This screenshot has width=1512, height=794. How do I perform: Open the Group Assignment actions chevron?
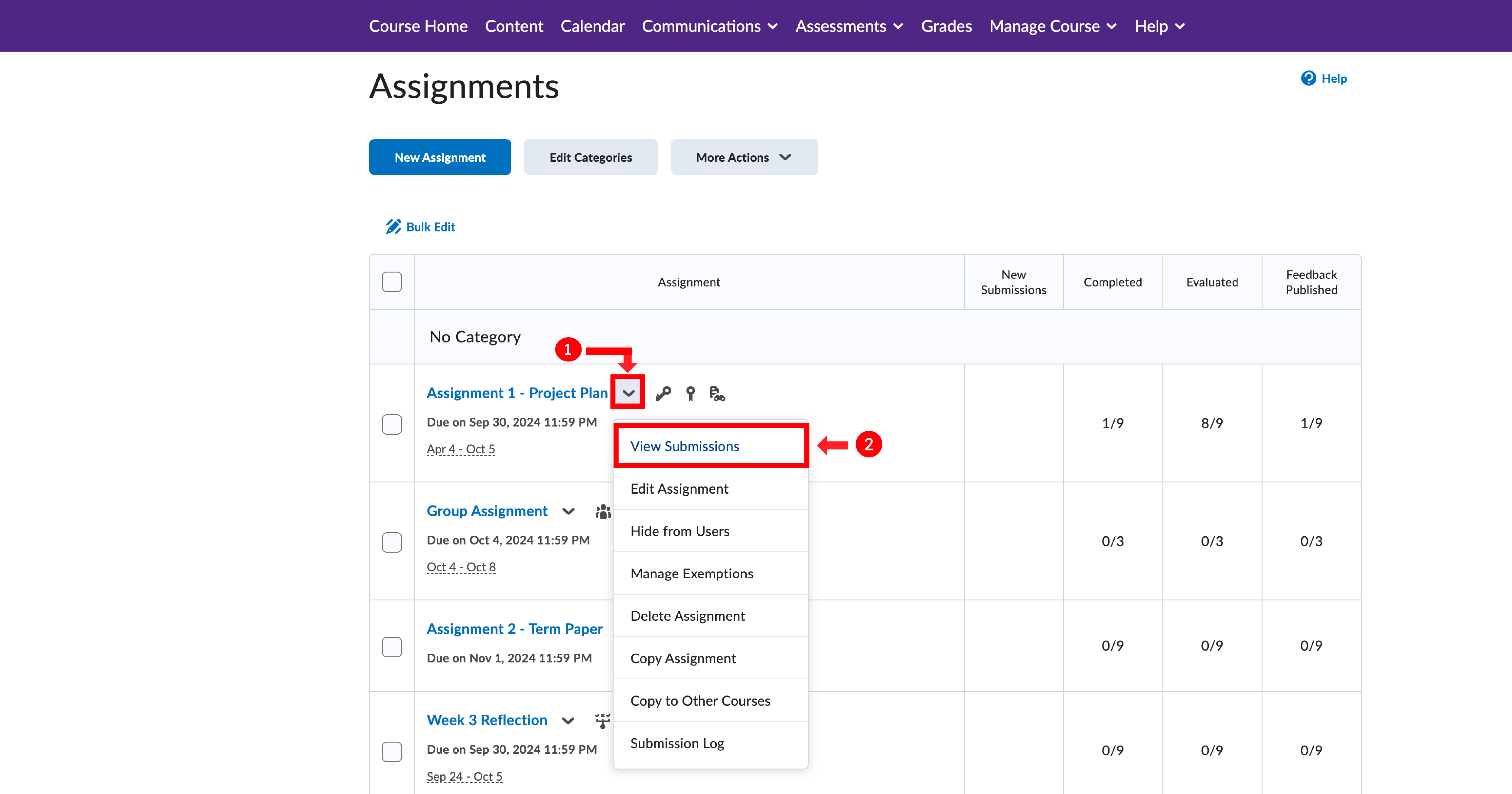pyautogui.click(x=568, y=511)
